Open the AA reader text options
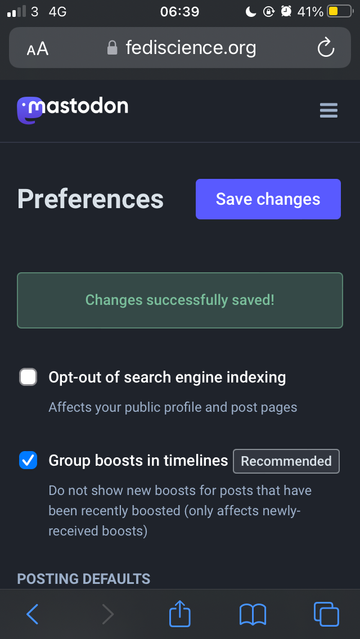Viewport: 360px width, 639px height. 38,49
